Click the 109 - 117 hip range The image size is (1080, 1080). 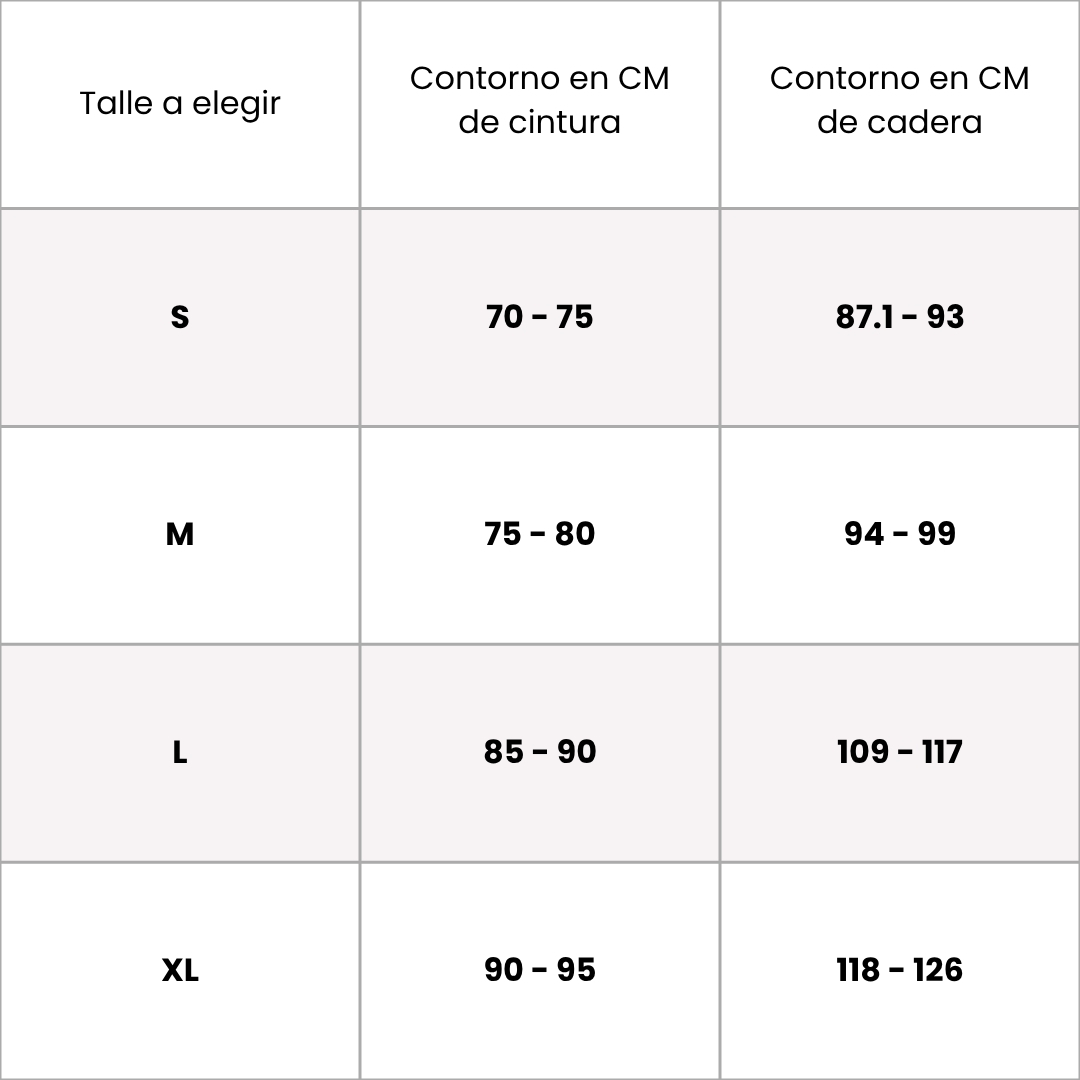point(899,752)
